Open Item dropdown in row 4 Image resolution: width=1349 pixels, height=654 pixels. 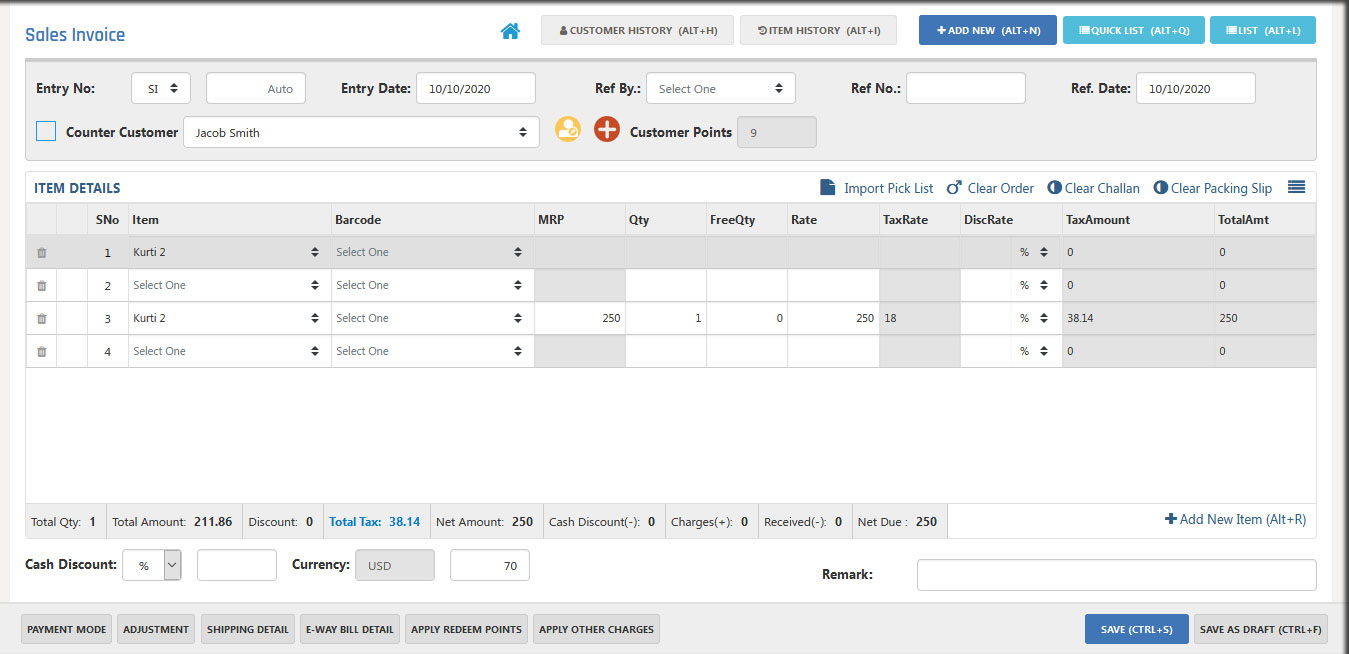click(x=230, y=351)
